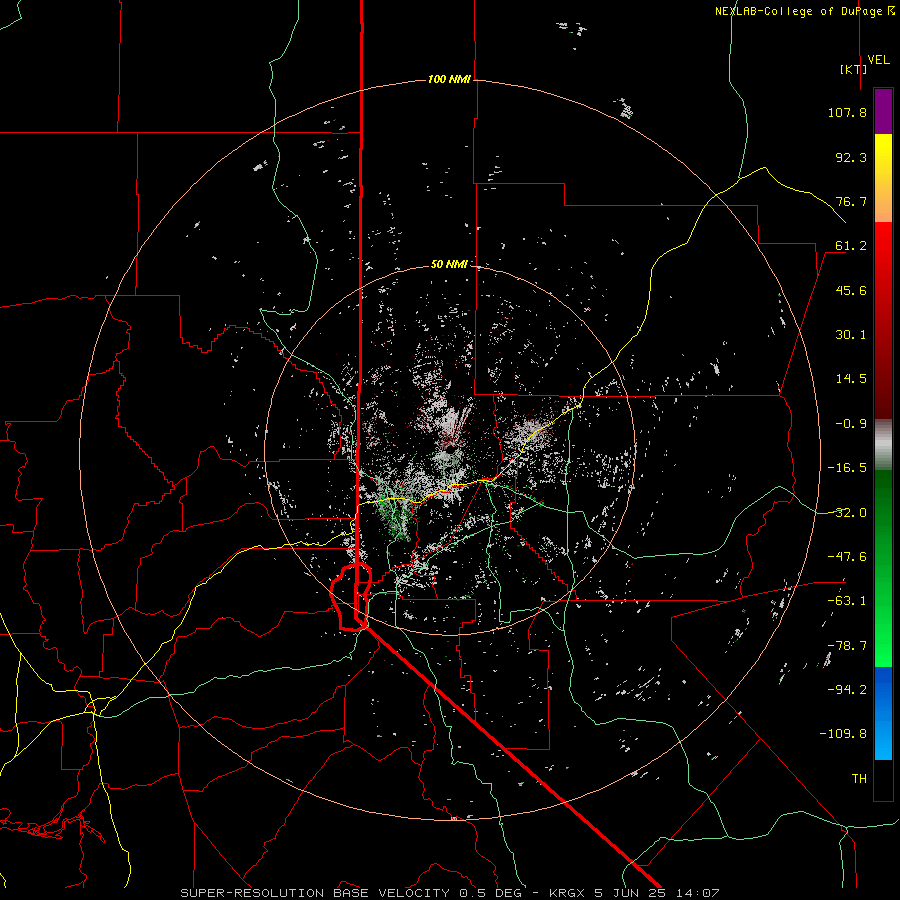Image resolution: width=900 pixels, height=900 pixels.
Task: Click the purple top segment of color bar
Action: 883,112
